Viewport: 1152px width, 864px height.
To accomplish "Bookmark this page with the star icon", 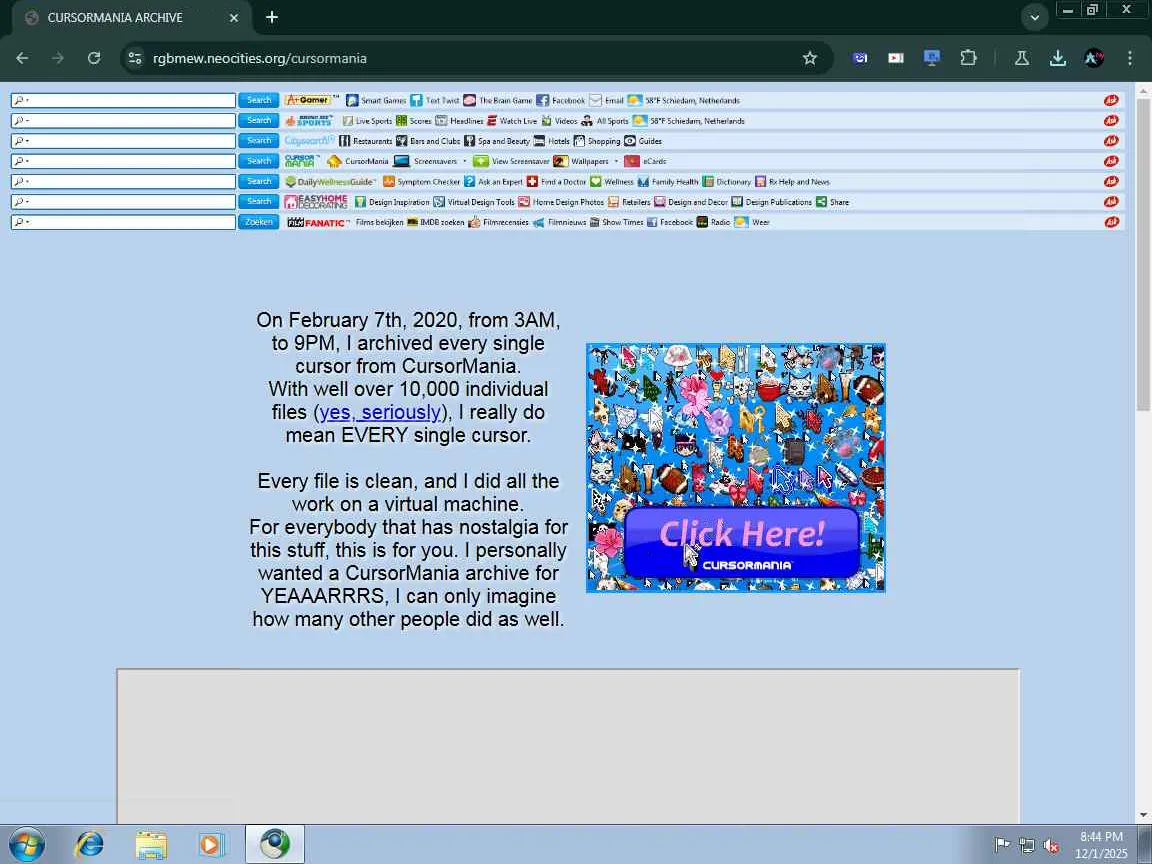I will pos(810,58).
